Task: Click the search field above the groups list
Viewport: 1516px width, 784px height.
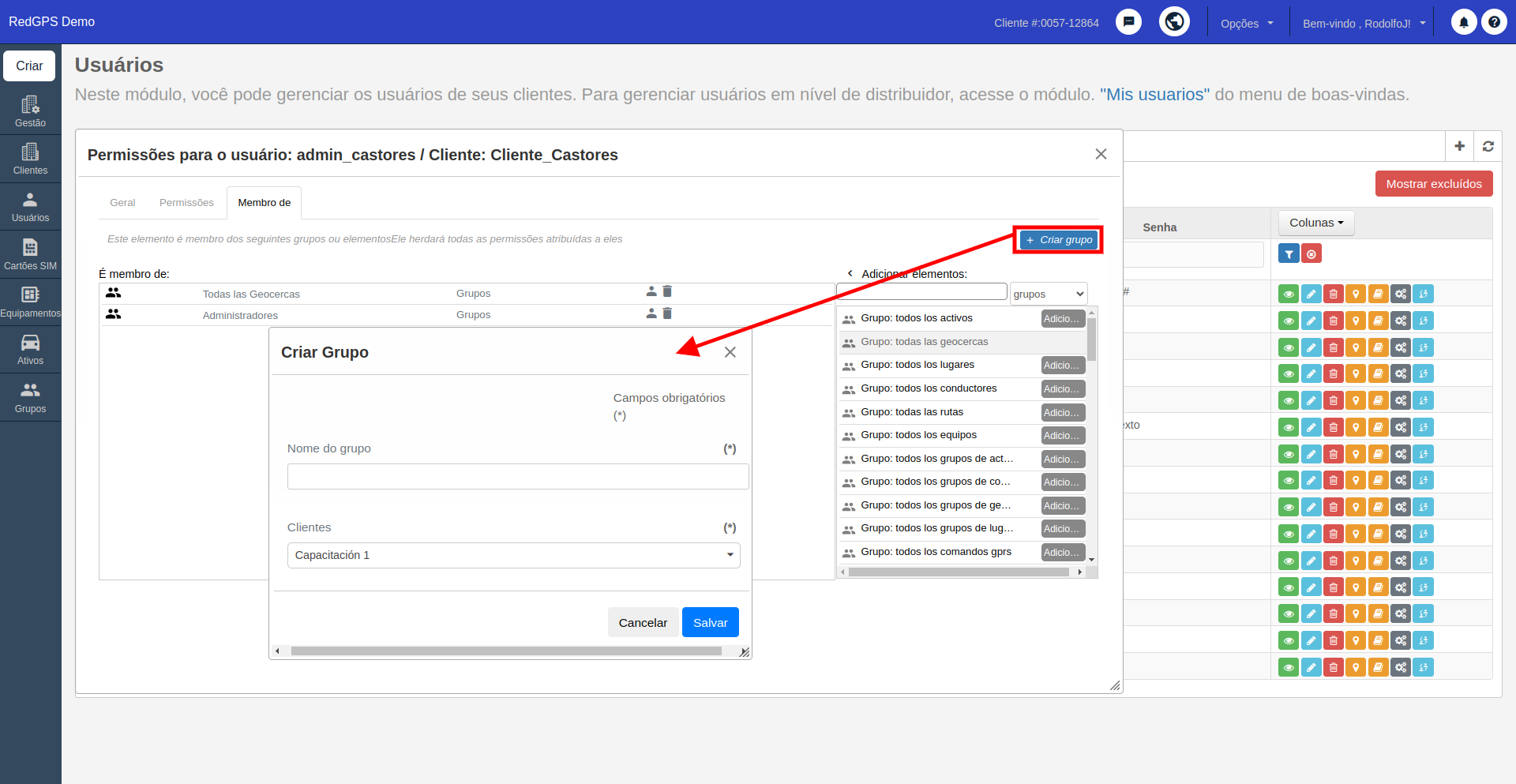Action: click(x=921, y=291)
